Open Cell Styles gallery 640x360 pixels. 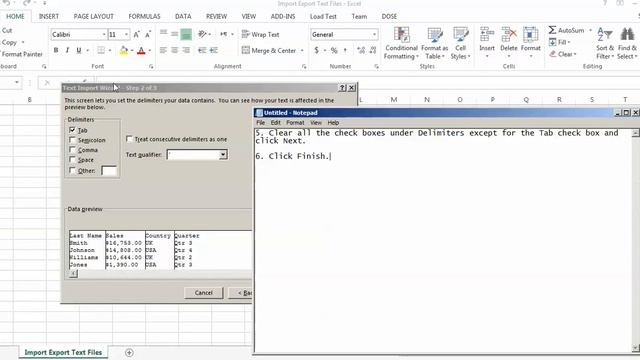coord(460,43)
